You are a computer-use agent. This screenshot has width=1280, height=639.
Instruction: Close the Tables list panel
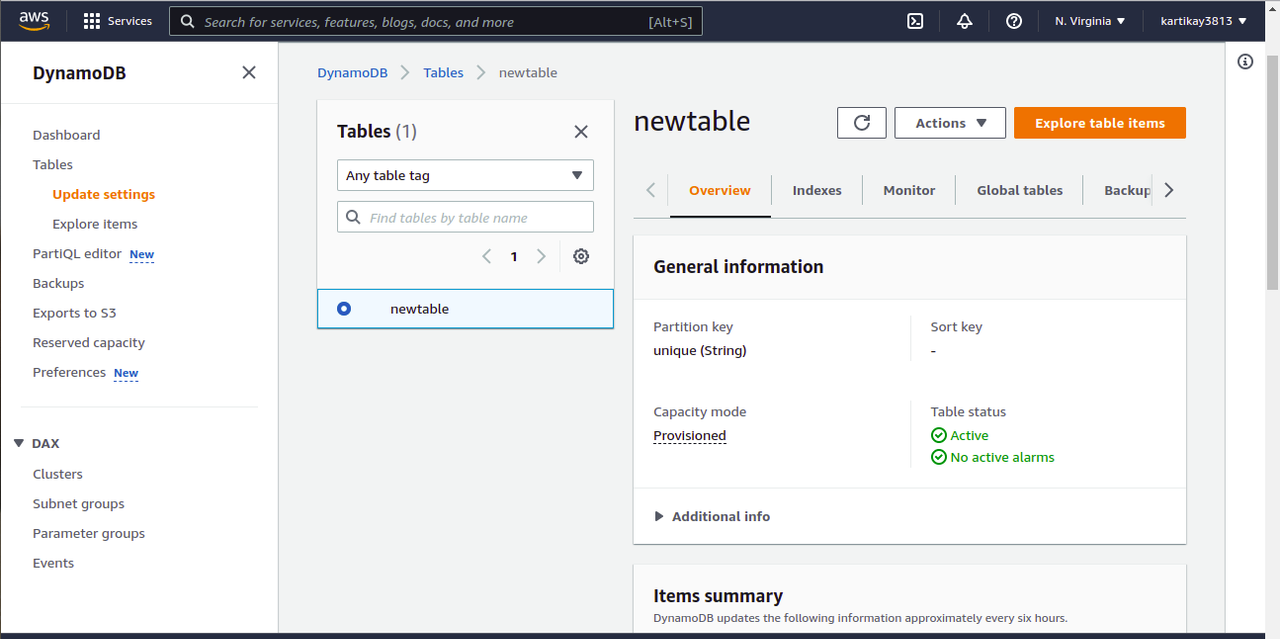coord(581,132)
